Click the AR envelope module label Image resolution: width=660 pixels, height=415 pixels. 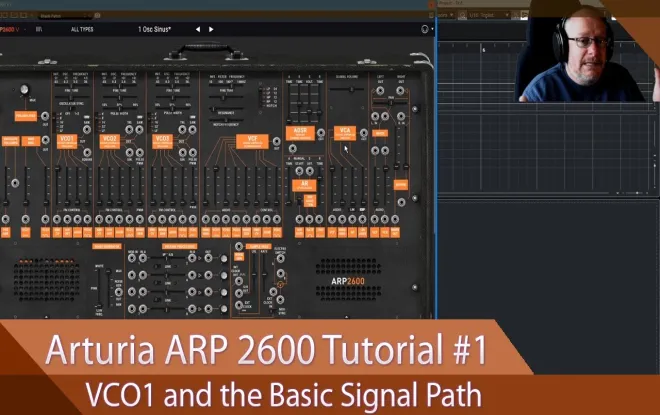pos(304,185)
